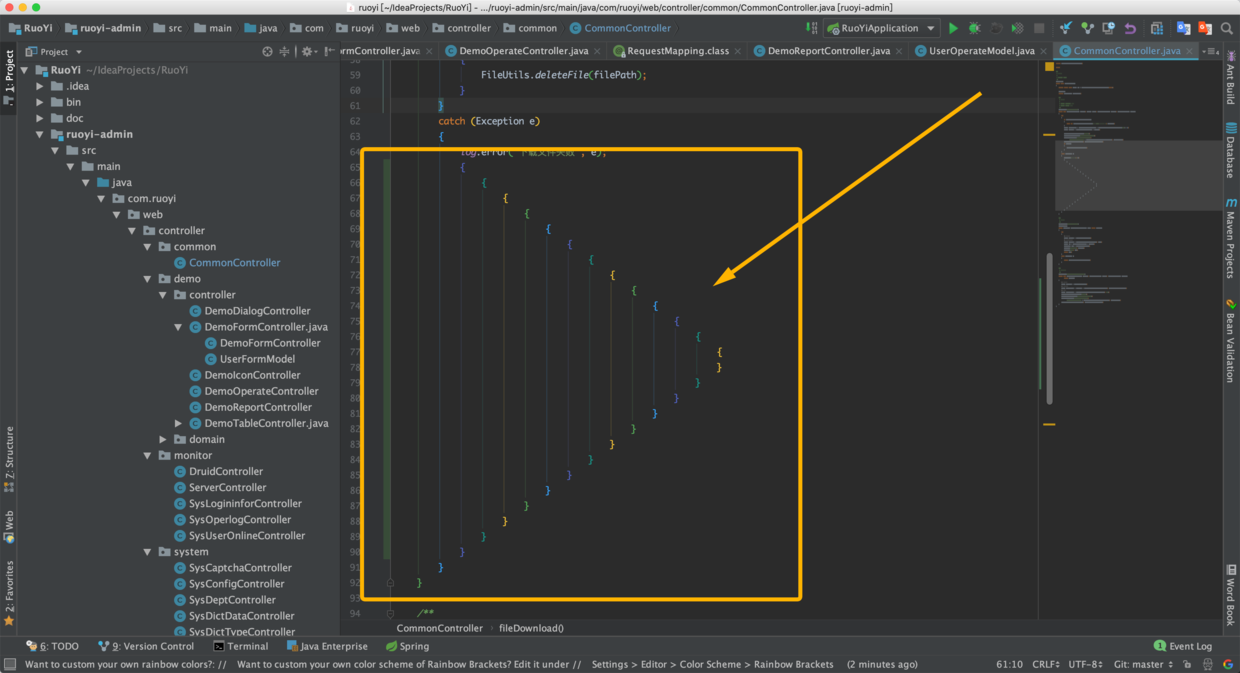Open SysLogininforController in the project tree

pyautogui.click(x=245, y=503)
